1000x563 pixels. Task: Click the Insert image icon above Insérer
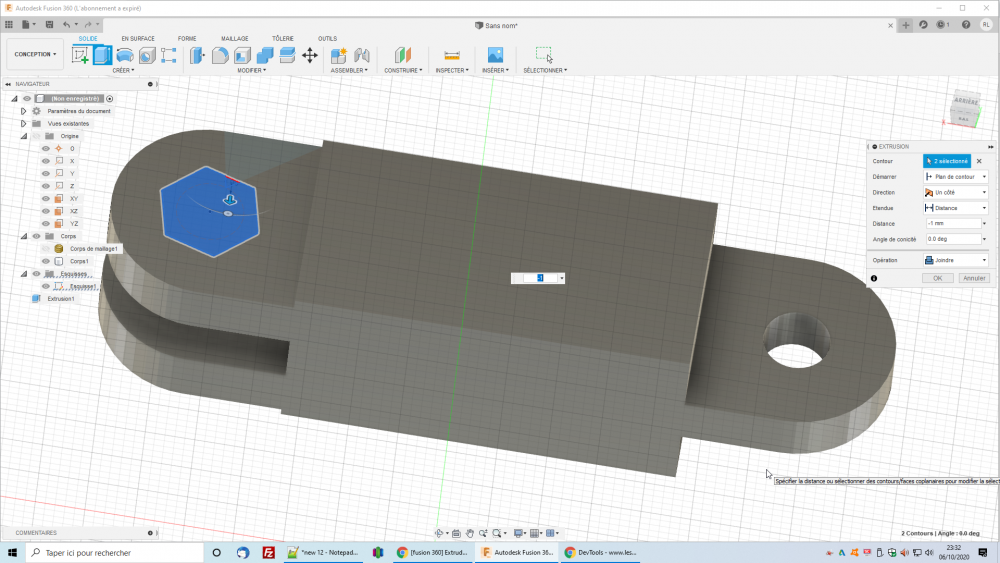pyautogui.click(x=494, y=55)
